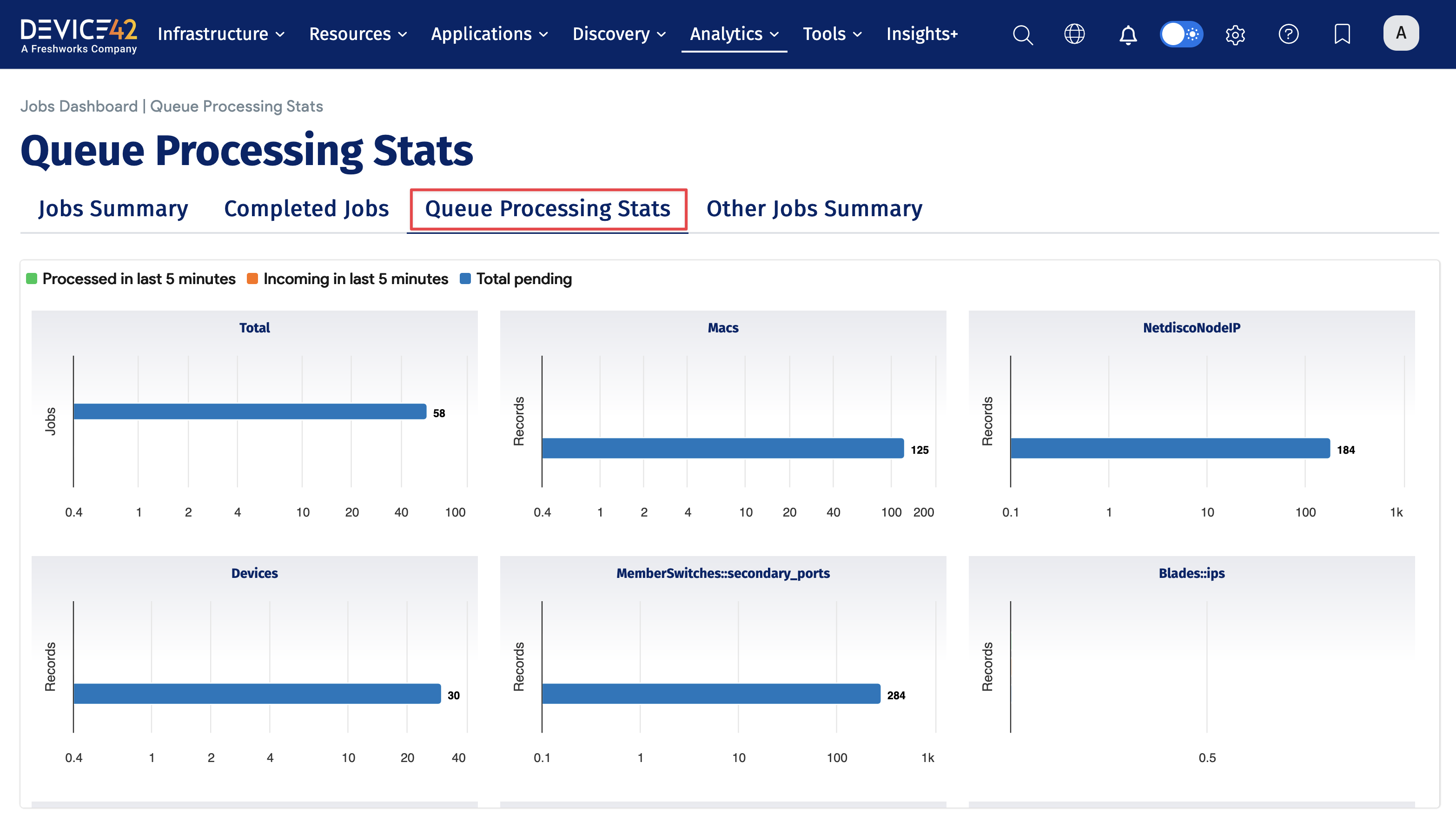This screenshot has width=1456, height=822.
Task: Click the Macs chart pending bar
Action: 723,448
